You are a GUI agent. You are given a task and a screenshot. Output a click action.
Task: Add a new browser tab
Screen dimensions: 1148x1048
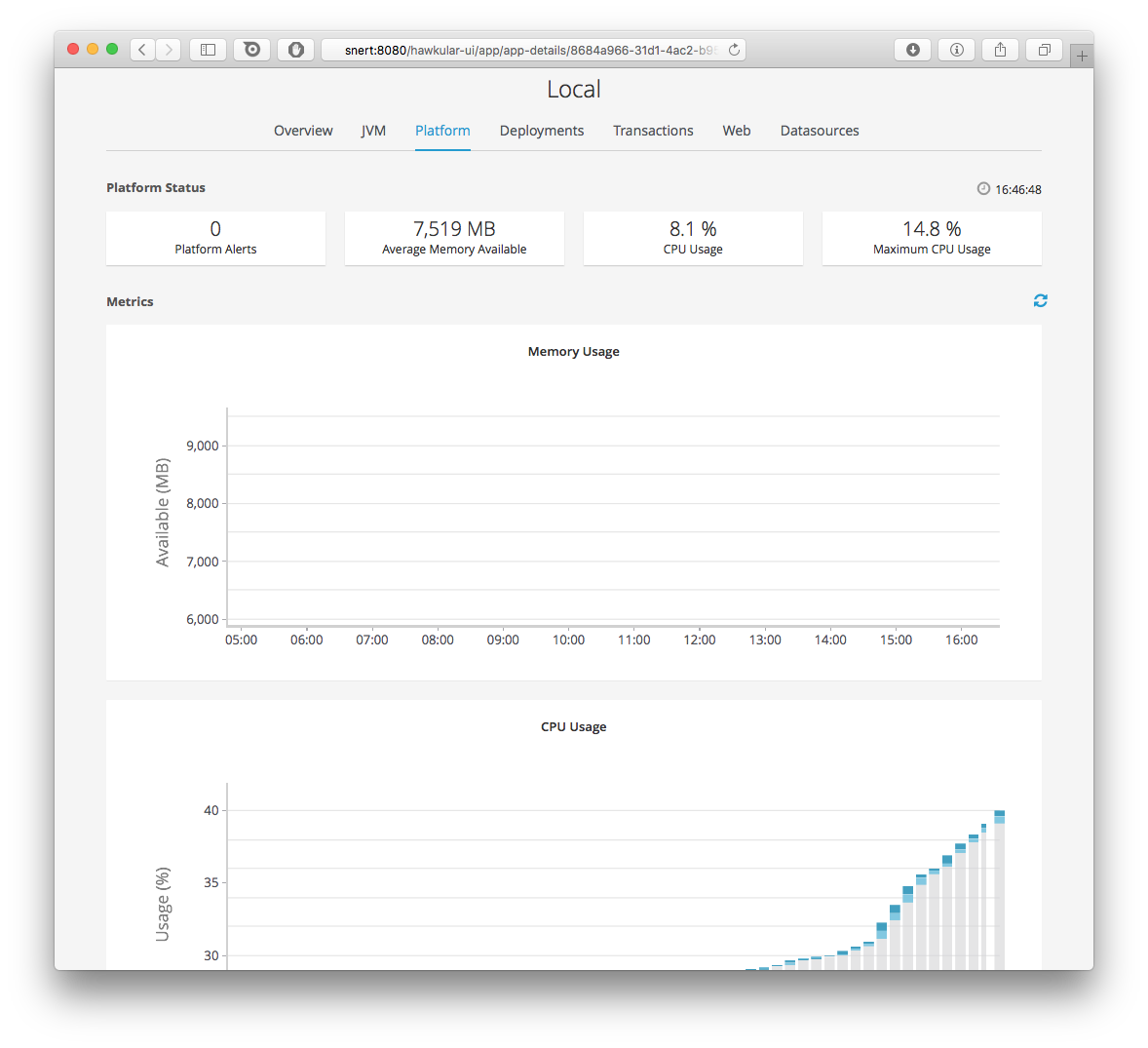(x=1082, y=56)
